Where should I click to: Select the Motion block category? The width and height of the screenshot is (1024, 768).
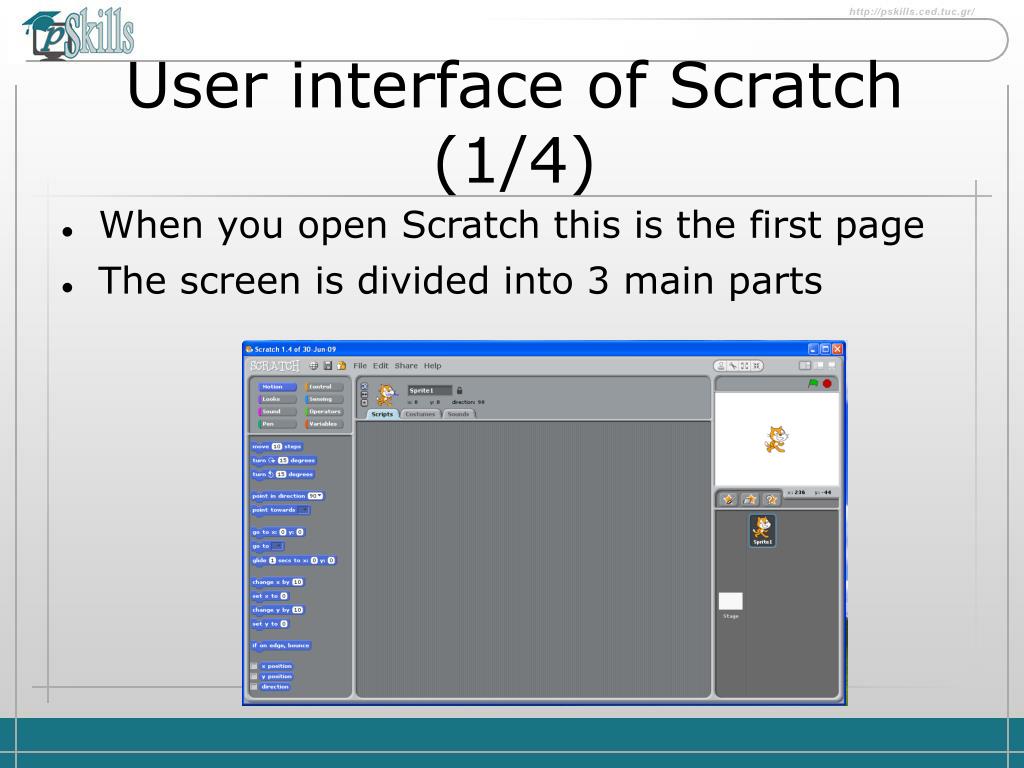tap(277, 387)
